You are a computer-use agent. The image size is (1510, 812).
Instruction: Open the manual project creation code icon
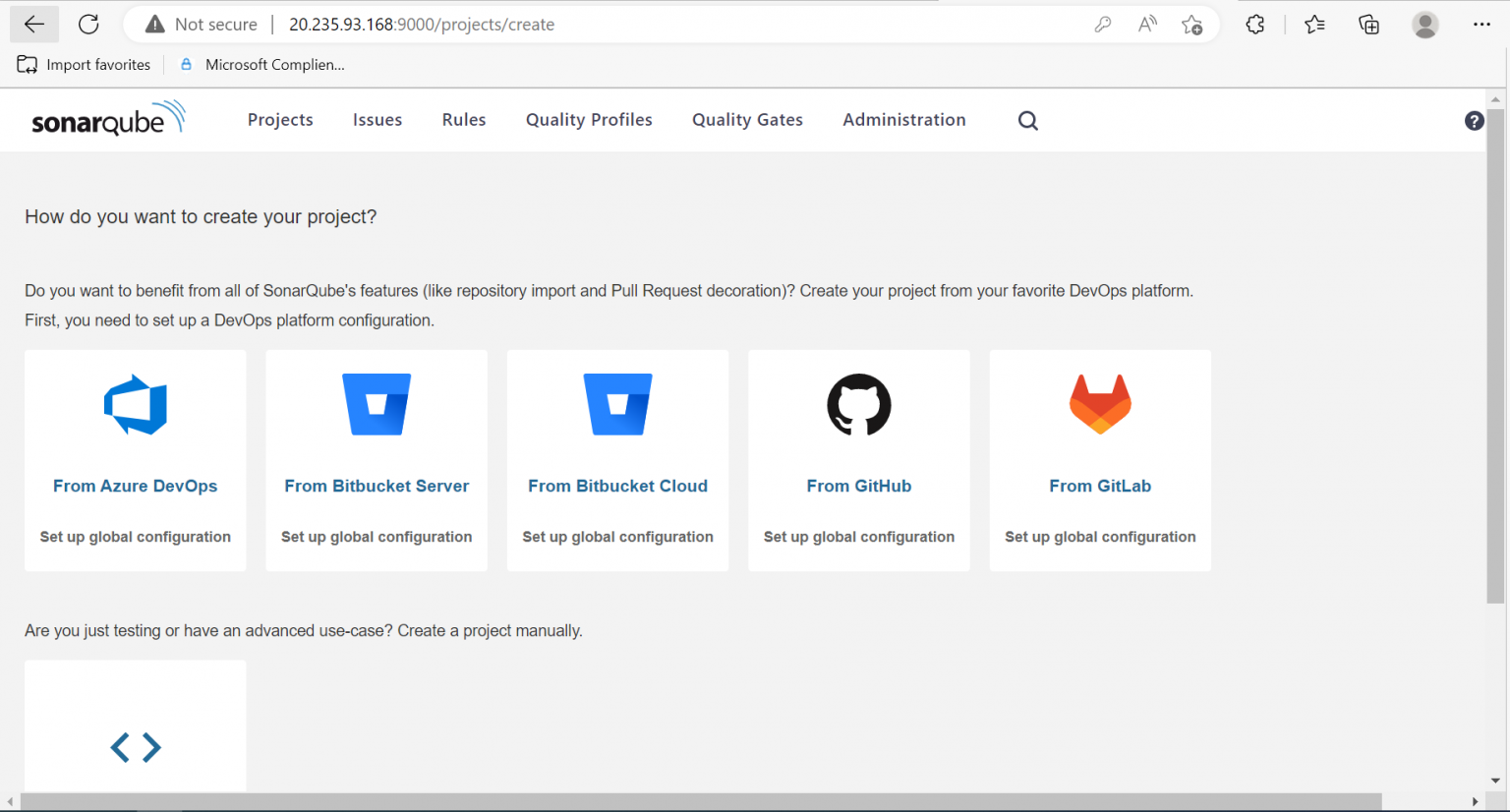coord(135,747)
